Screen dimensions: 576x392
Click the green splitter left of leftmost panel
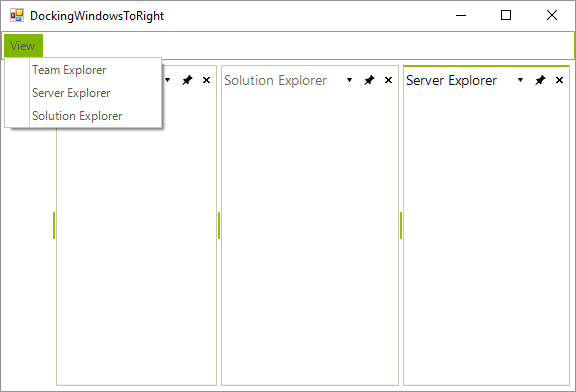click(x=54, y=225)
